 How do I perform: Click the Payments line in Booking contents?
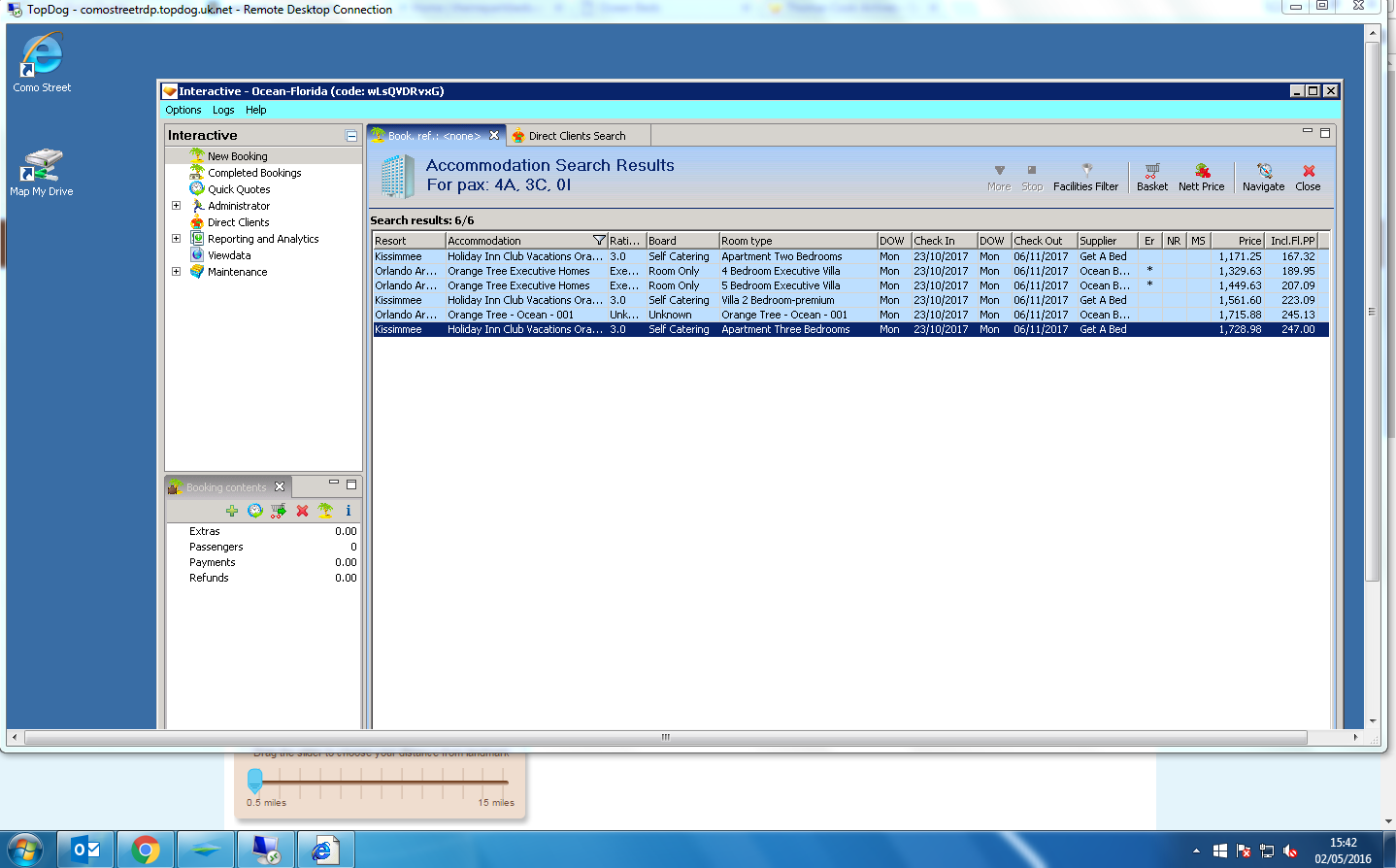262,562
